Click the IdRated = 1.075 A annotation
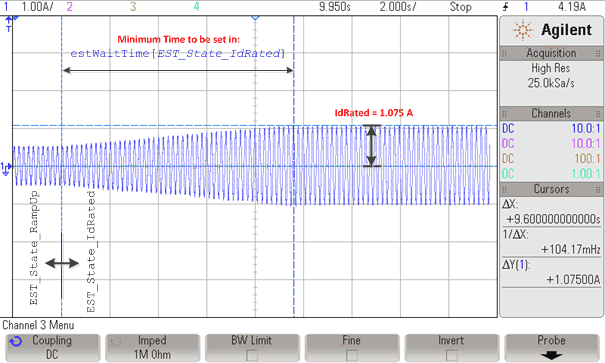The width and height of the screenshot is (605, 363). (373, 113)
